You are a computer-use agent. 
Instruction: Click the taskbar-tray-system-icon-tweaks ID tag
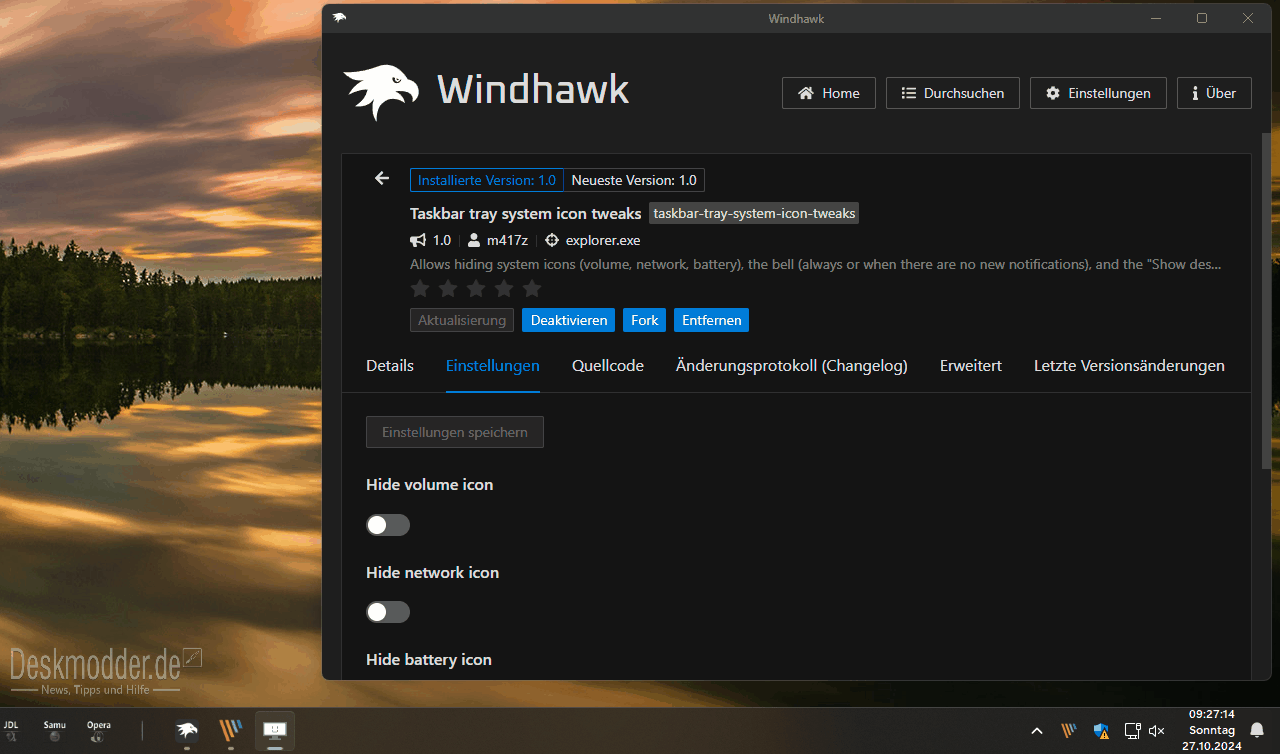pyautogui.click(x=754, y=213)
